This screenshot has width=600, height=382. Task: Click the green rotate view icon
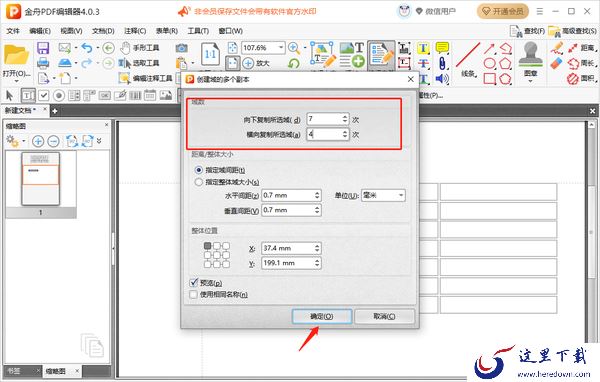pyautogui.click(x=293, y=63)
